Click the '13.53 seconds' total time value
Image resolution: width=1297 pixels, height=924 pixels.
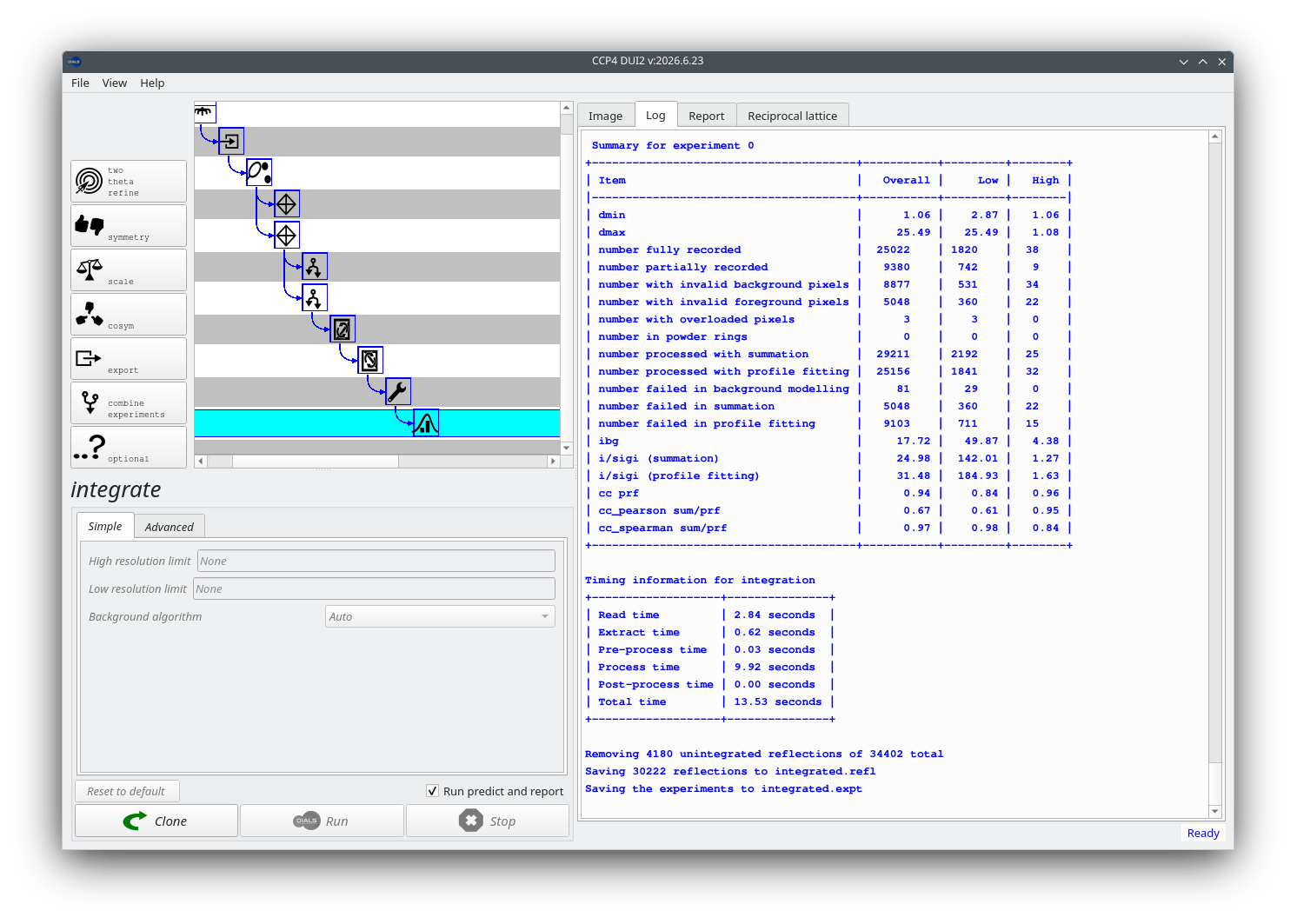point(778,701)
